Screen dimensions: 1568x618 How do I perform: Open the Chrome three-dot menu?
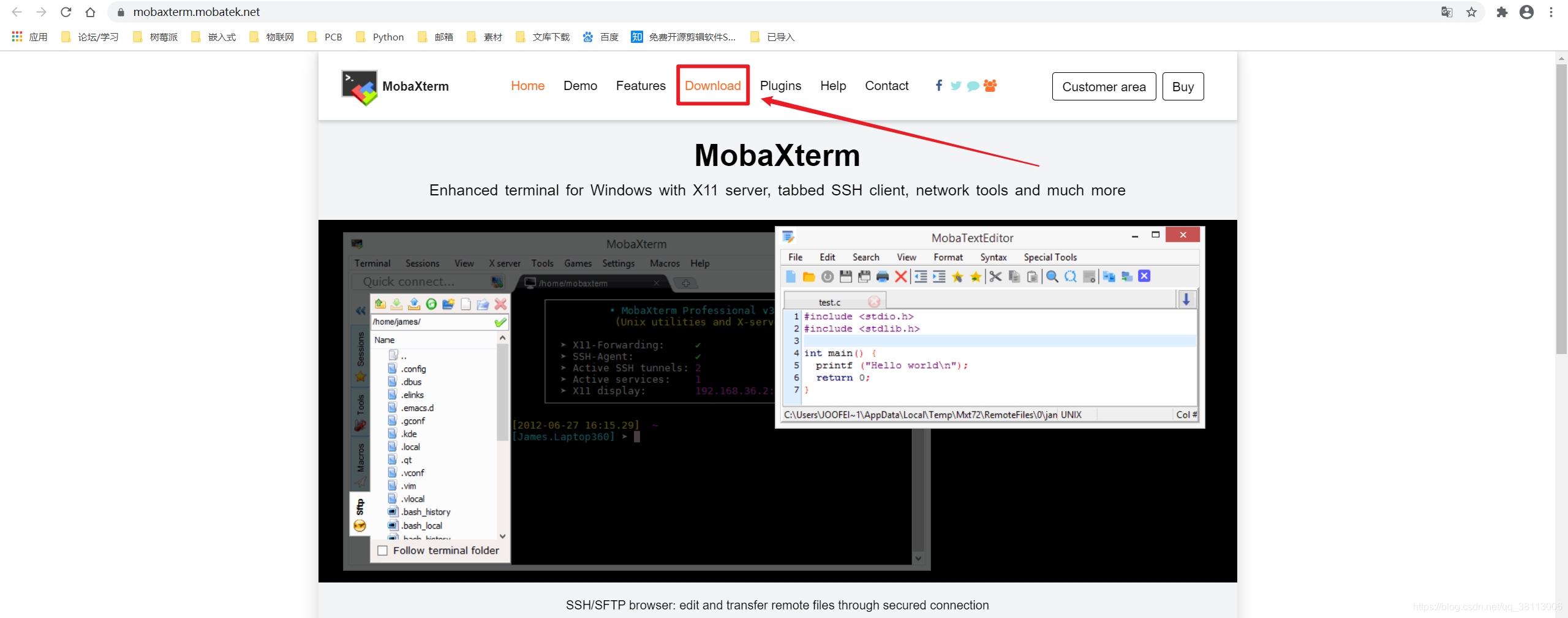(1551, 12)
